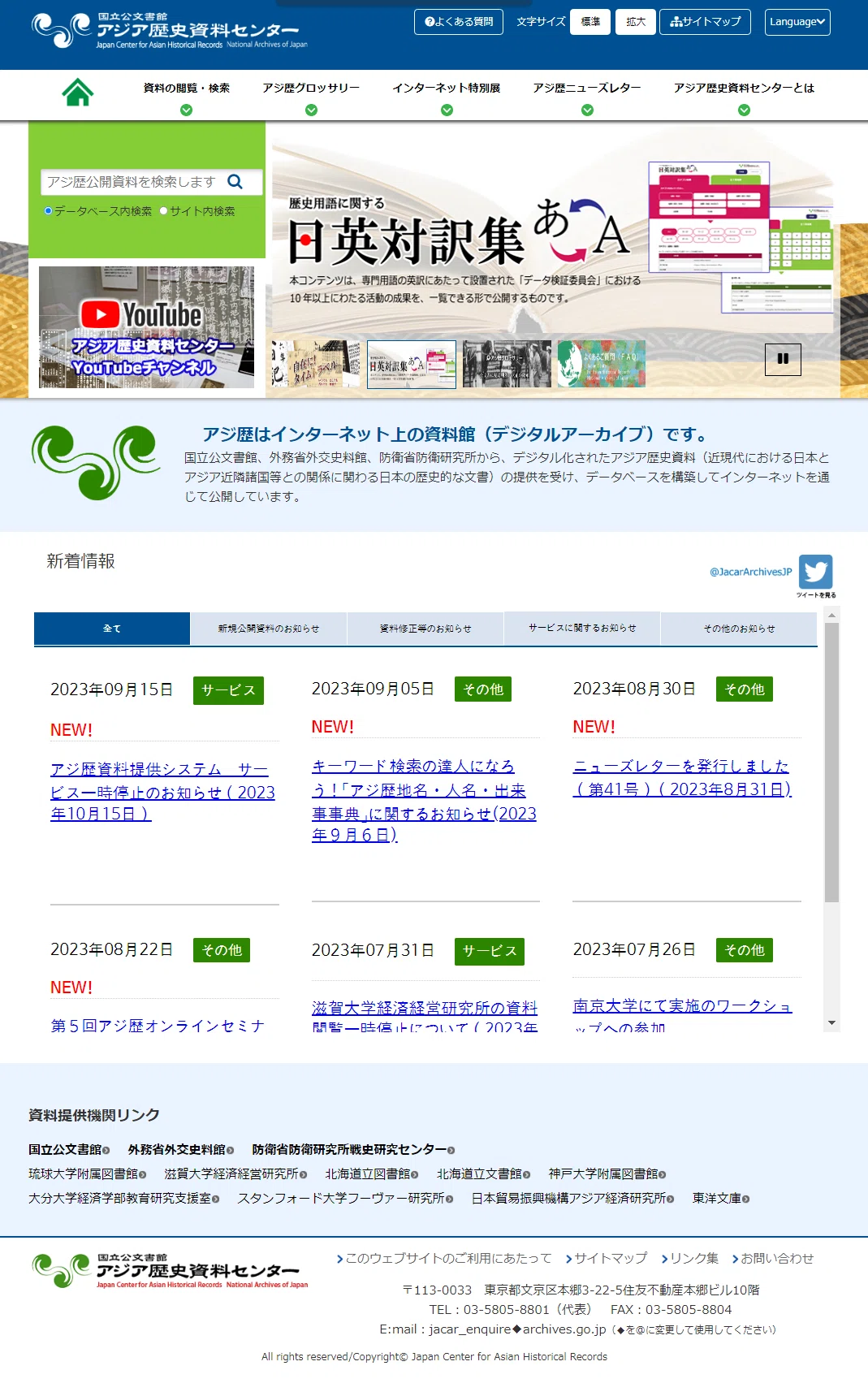Select 新規公開資料のお知らせ tab
868x1396 pixels.
point(269,629)
